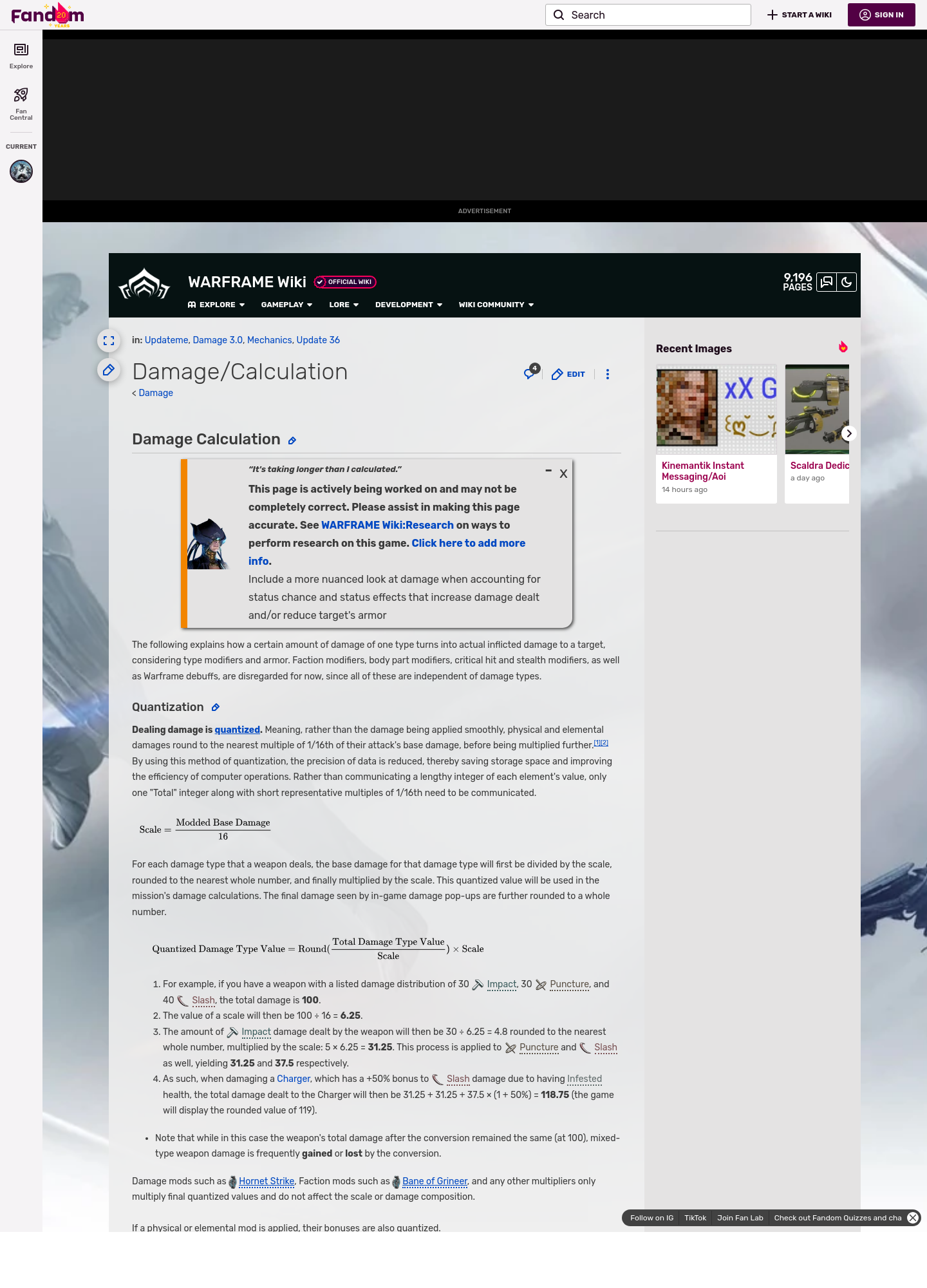This screenshot has height=1288, width=927.
Task: Open the Infested health link
Action: (585, 1079)
